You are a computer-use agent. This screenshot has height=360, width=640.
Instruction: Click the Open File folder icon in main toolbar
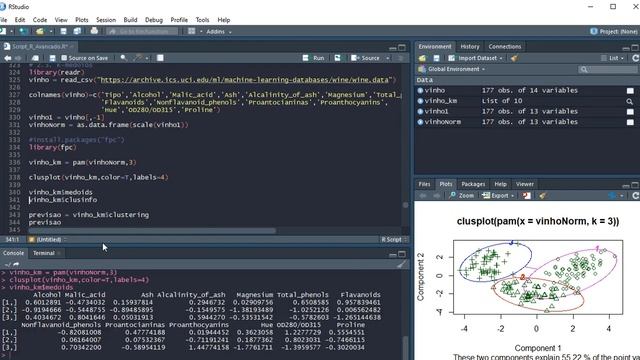click(40, 31)
